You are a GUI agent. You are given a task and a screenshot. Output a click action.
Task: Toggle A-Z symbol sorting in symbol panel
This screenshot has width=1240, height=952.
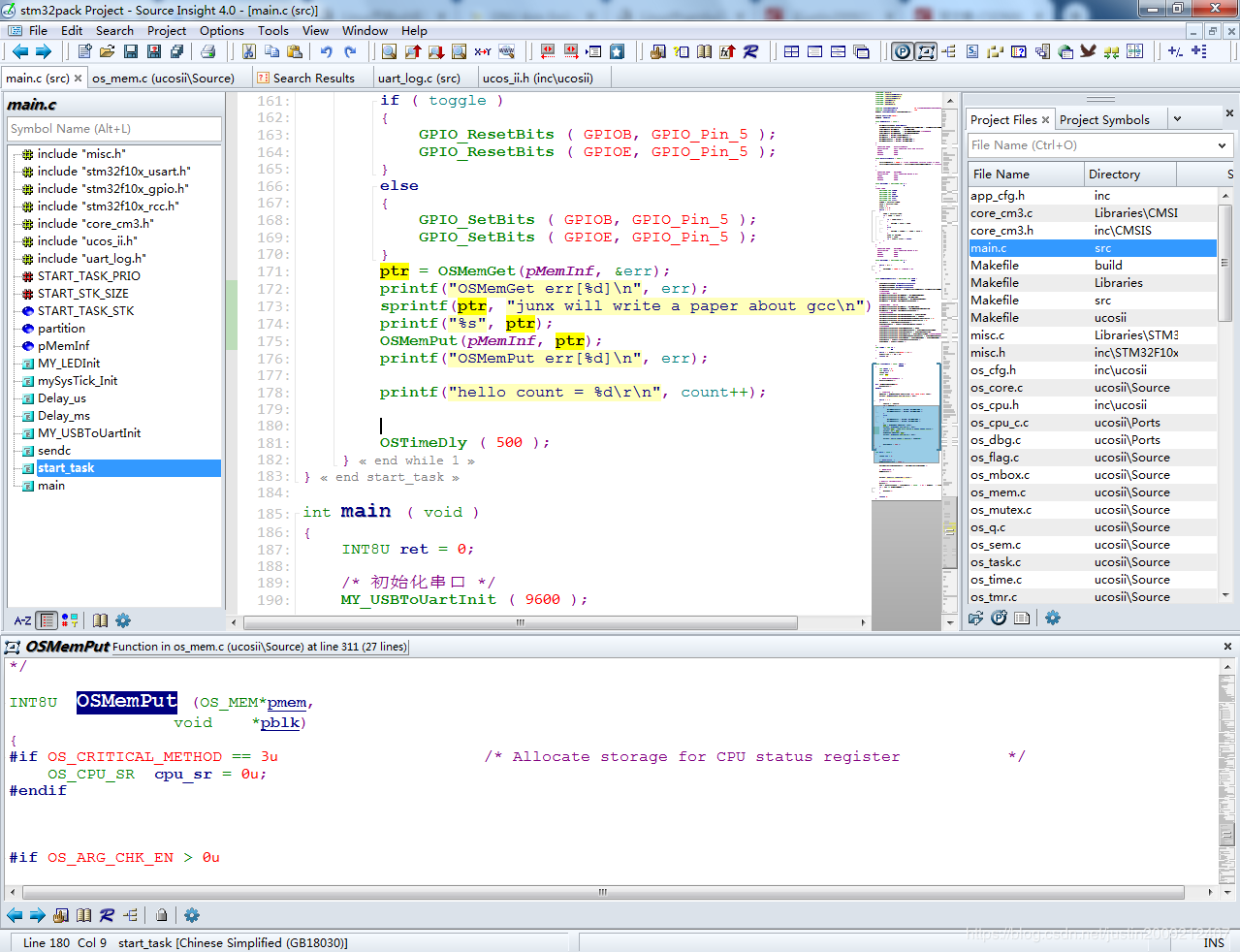pos(22,620)
